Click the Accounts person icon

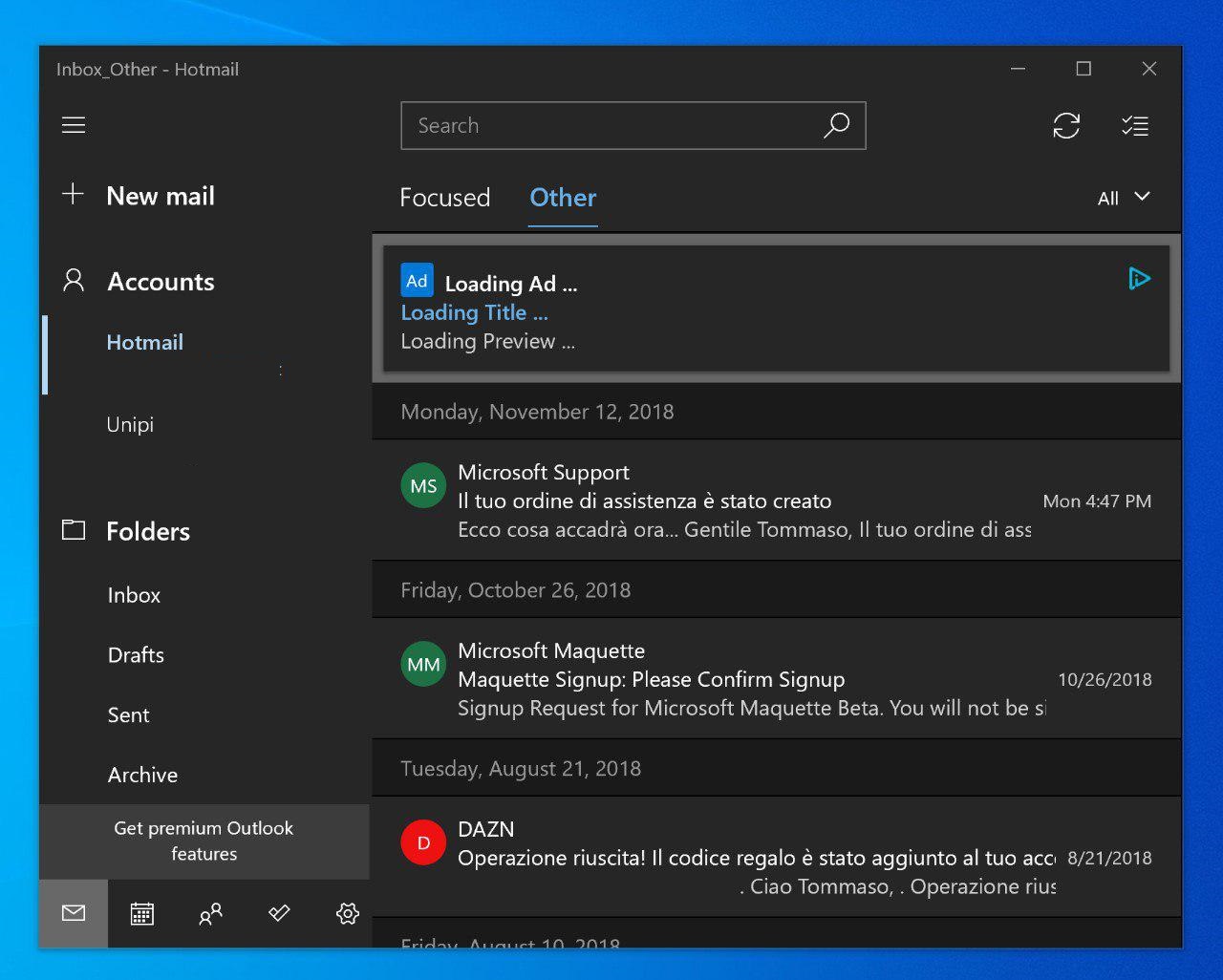point(74,281)
